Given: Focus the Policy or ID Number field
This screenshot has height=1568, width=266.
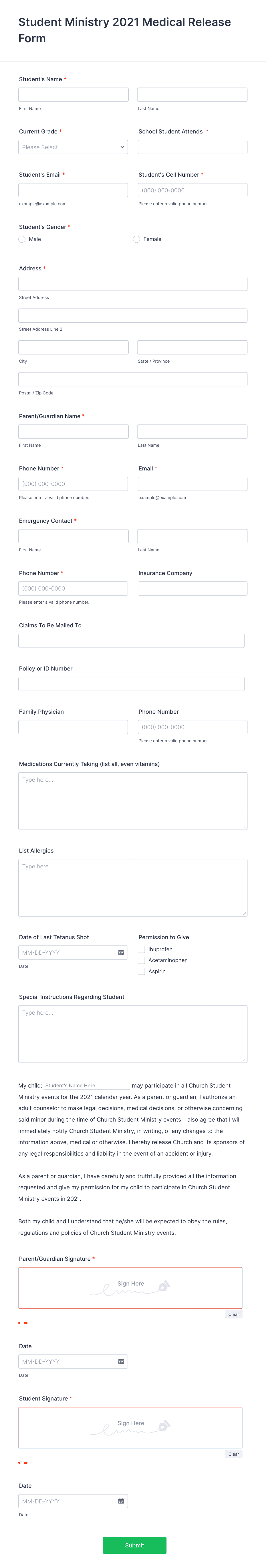Looking at the screenshot, I should pyautogui.click(x=132, y=684).
